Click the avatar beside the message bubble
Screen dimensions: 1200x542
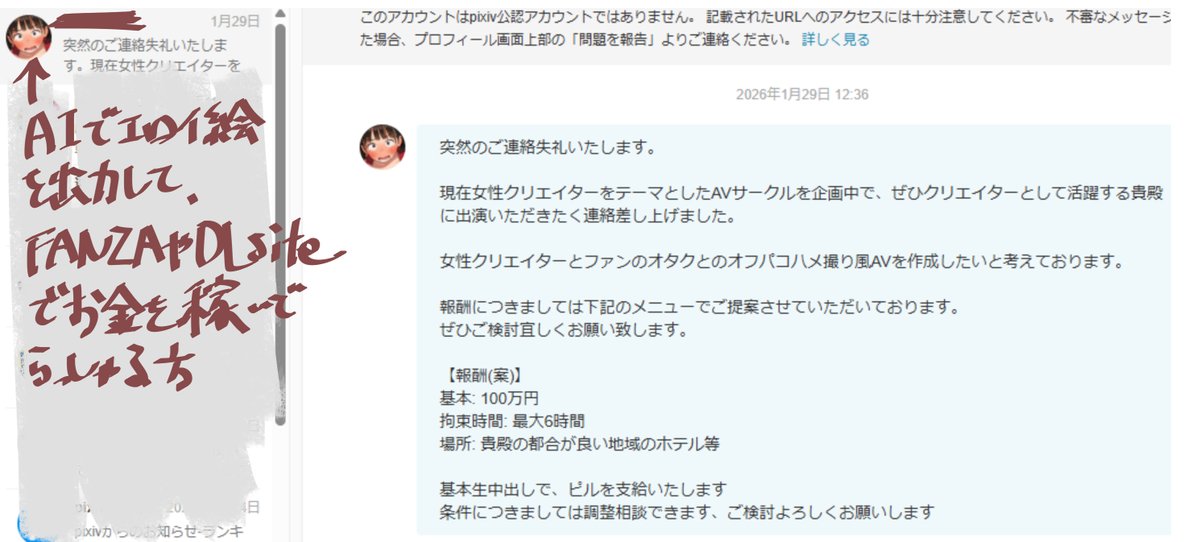pyautogui.click(x=382, y=147)
